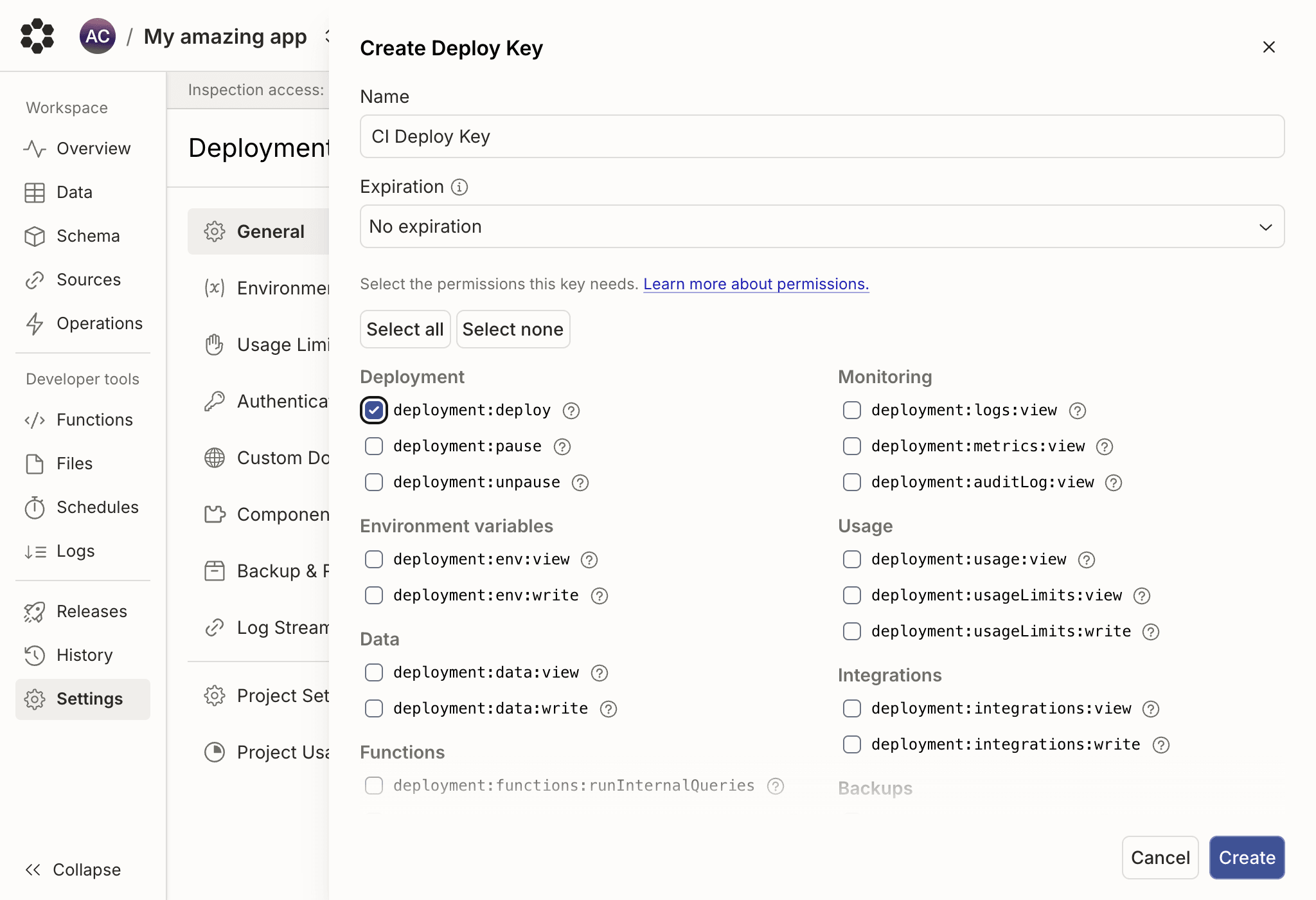Viewport: 1316px width, 900px height.
Task: Show help for deployment:auditLog:view permission
Action: [1114, 483]
